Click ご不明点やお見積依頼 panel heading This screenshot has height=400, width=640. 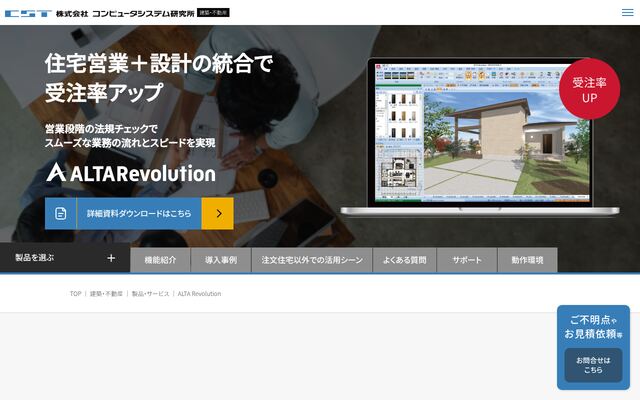(593, 327)
